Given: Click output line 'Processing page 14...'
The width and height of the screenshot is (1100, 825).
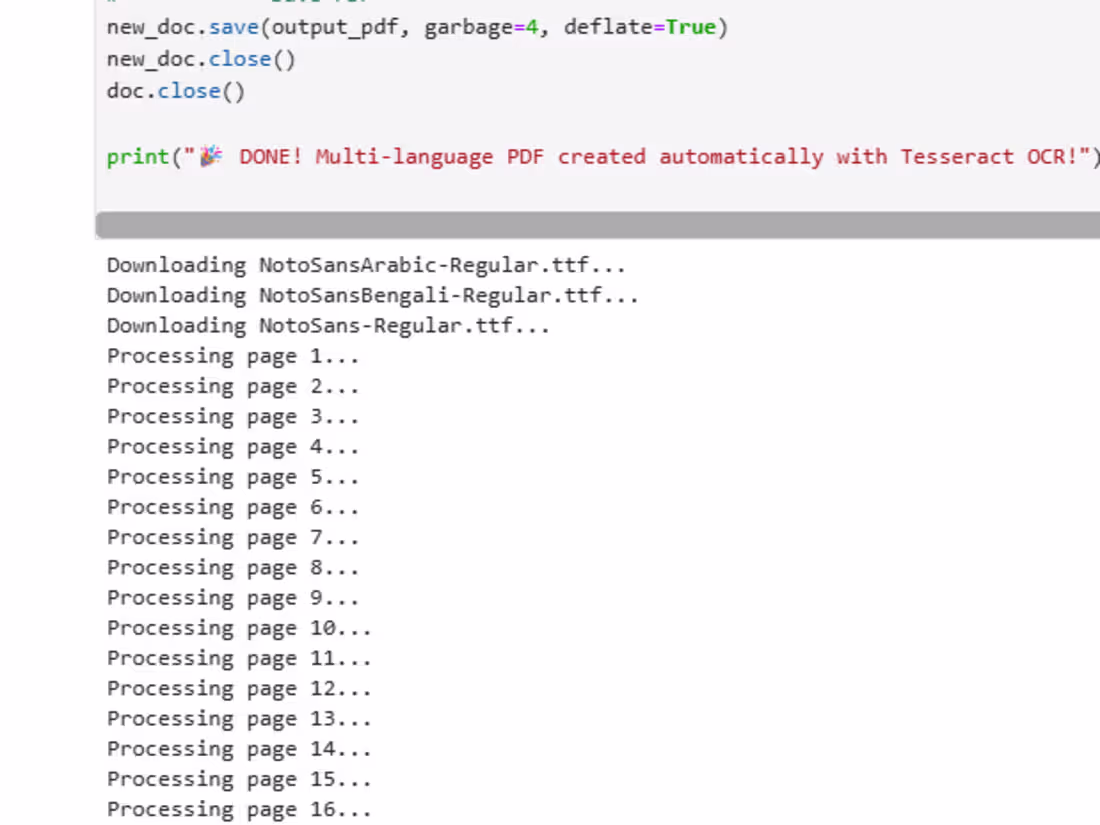Looking at the screenshot, I should click(239, 749).
